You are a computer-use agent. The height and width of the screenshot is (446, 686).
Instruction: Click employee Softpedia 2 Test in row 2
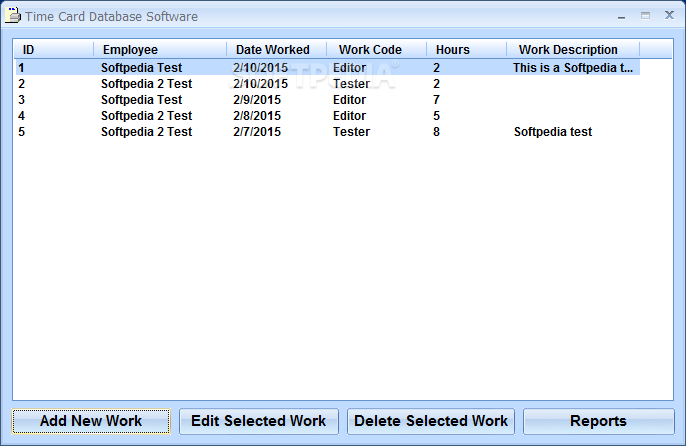coord(147,84)
